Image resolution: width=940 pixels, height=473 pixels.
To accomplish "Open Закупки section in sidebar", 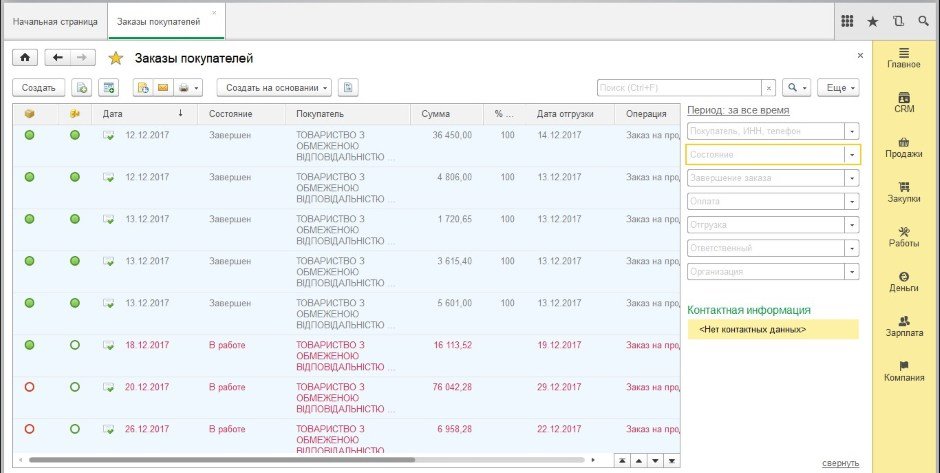I will (904, 191).
